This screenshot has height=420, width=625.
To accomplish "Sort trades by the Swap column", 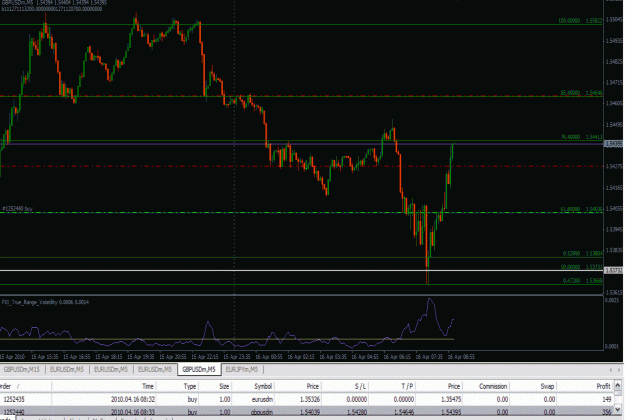I will coord(547,386).
